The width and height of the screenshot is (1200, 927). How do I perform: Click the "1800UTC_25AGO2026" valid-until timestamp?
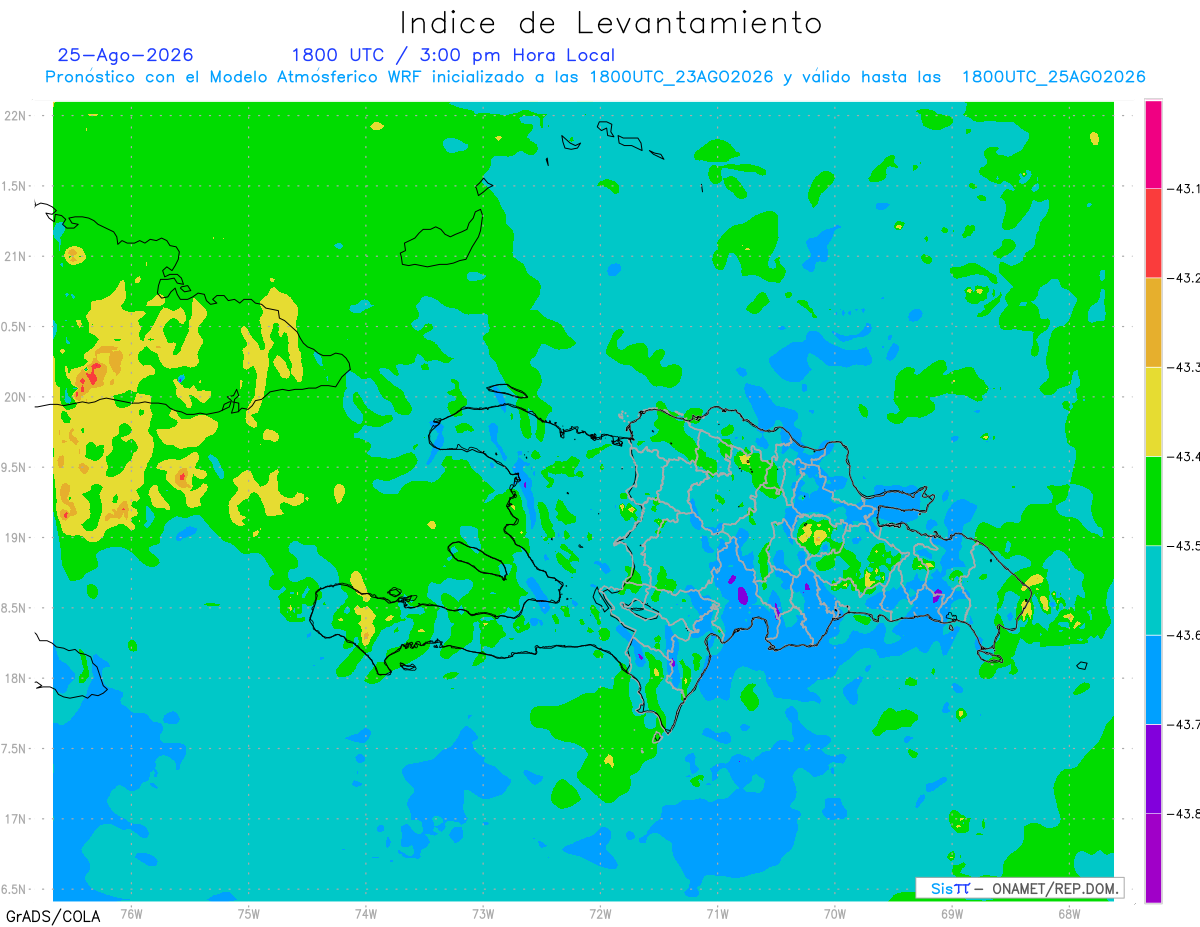click(x=1054, y=77)
